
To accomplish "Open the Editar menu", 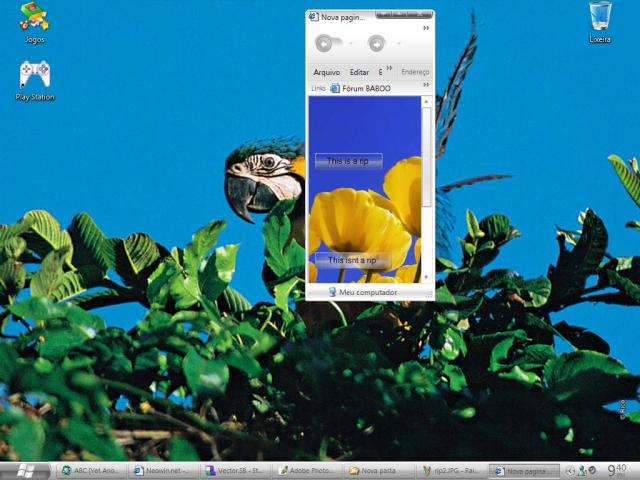I will coord(359,72).
